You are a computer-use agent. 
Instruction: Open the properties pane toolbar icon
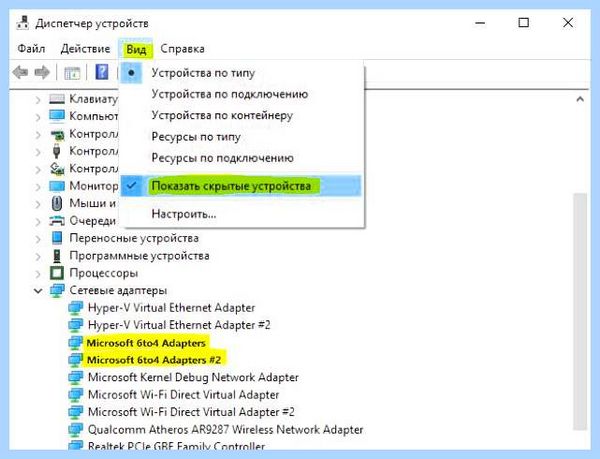click(72, 72)
